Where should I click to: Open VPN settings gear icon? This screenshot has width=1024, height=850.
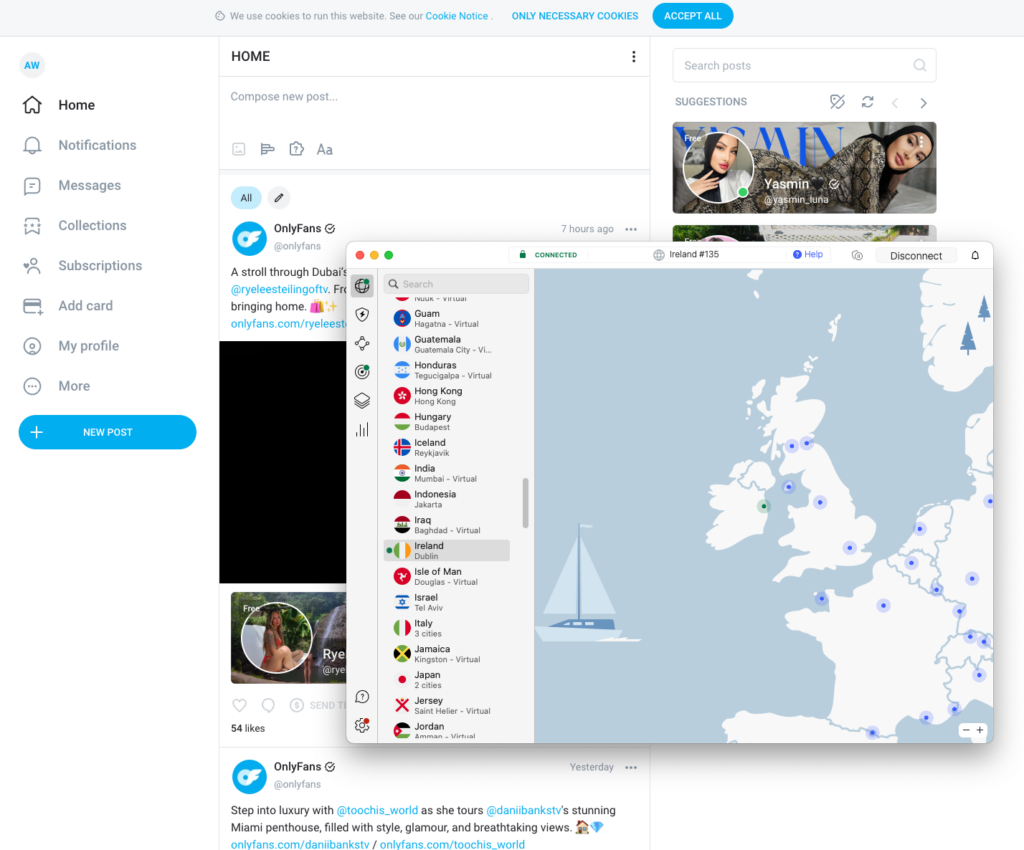362,725
